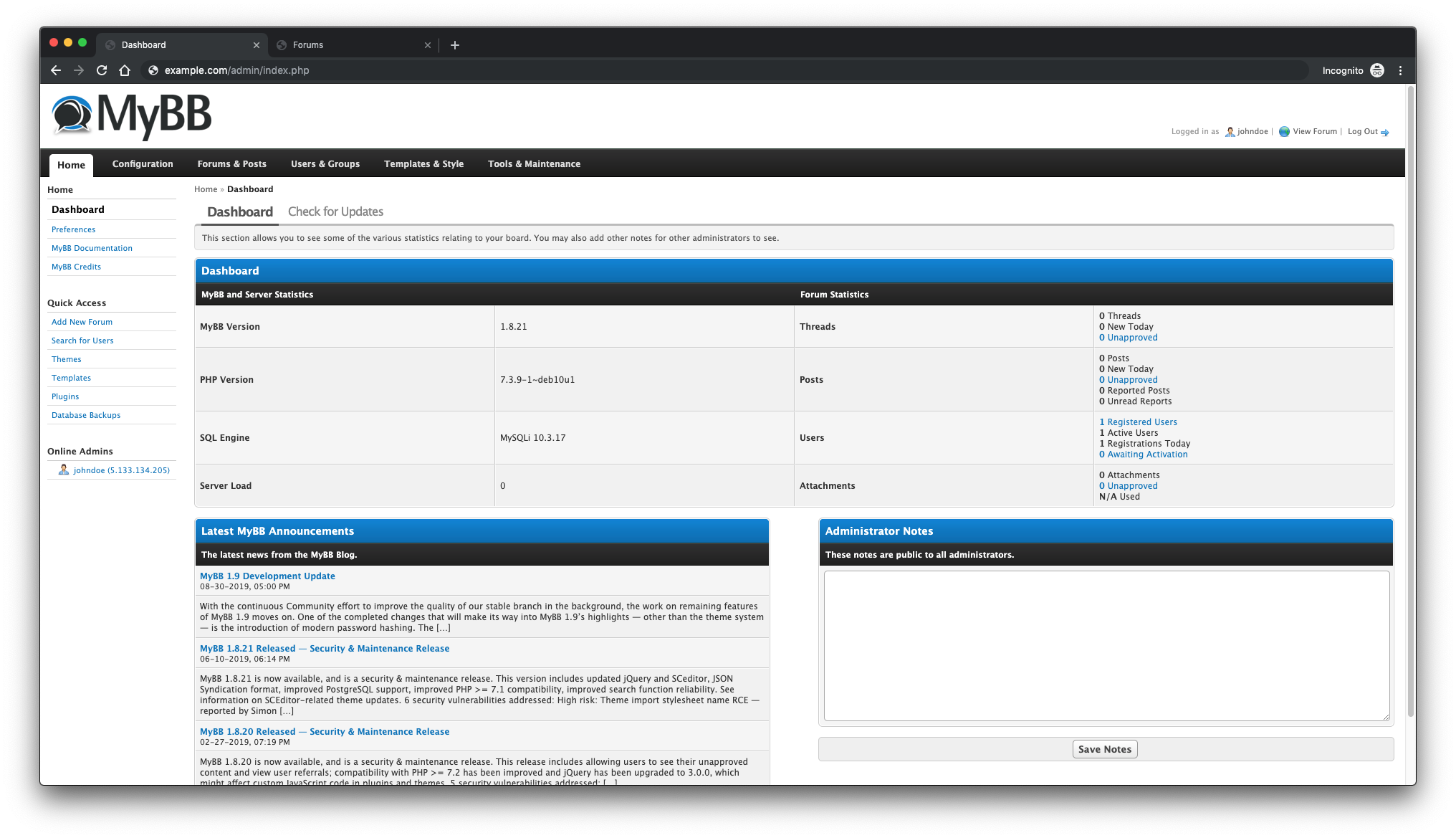Open Tools & Maintenance menu
This screenshot has width=1456, height=838.
pyautogui.click(x=534, y=163)
